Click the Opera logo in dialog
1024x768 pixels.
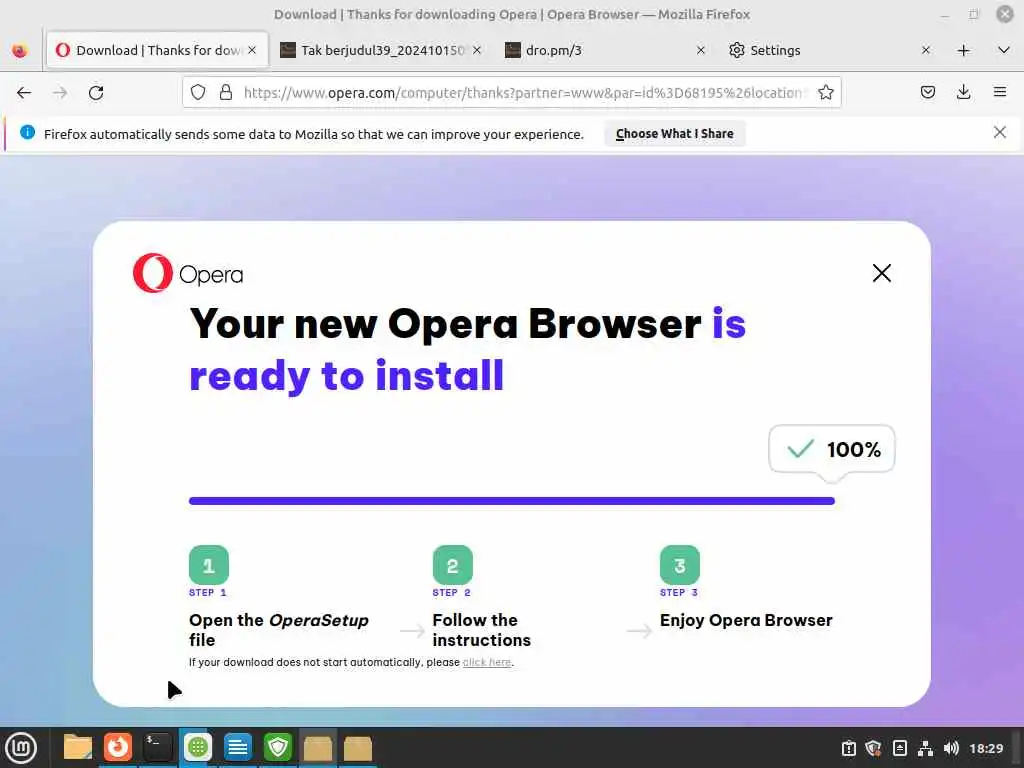coord(188,273)
